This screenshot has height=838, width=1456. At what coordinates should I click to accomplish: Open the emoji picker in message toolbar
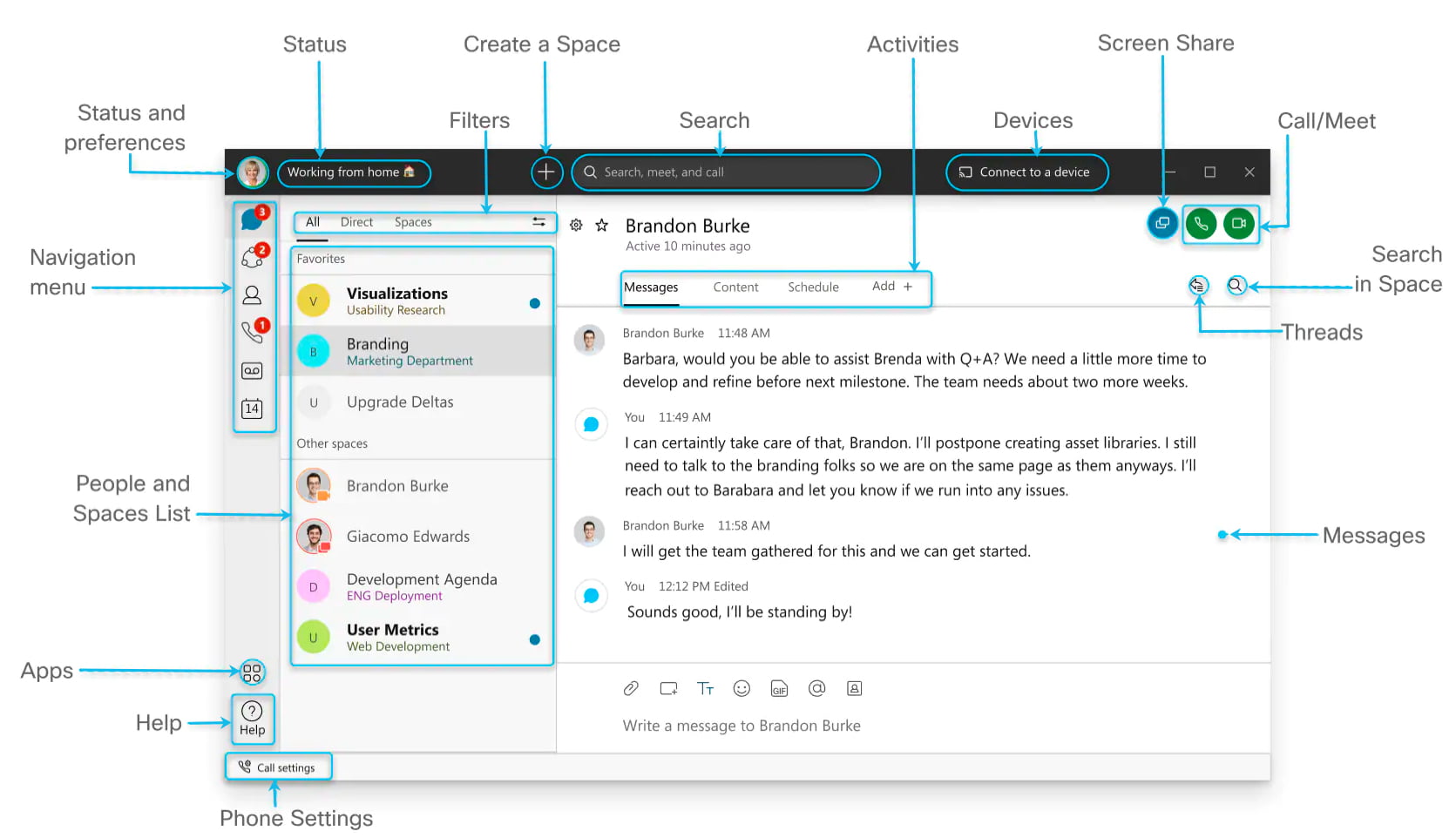pyautogui.click(x=742, y=689)
